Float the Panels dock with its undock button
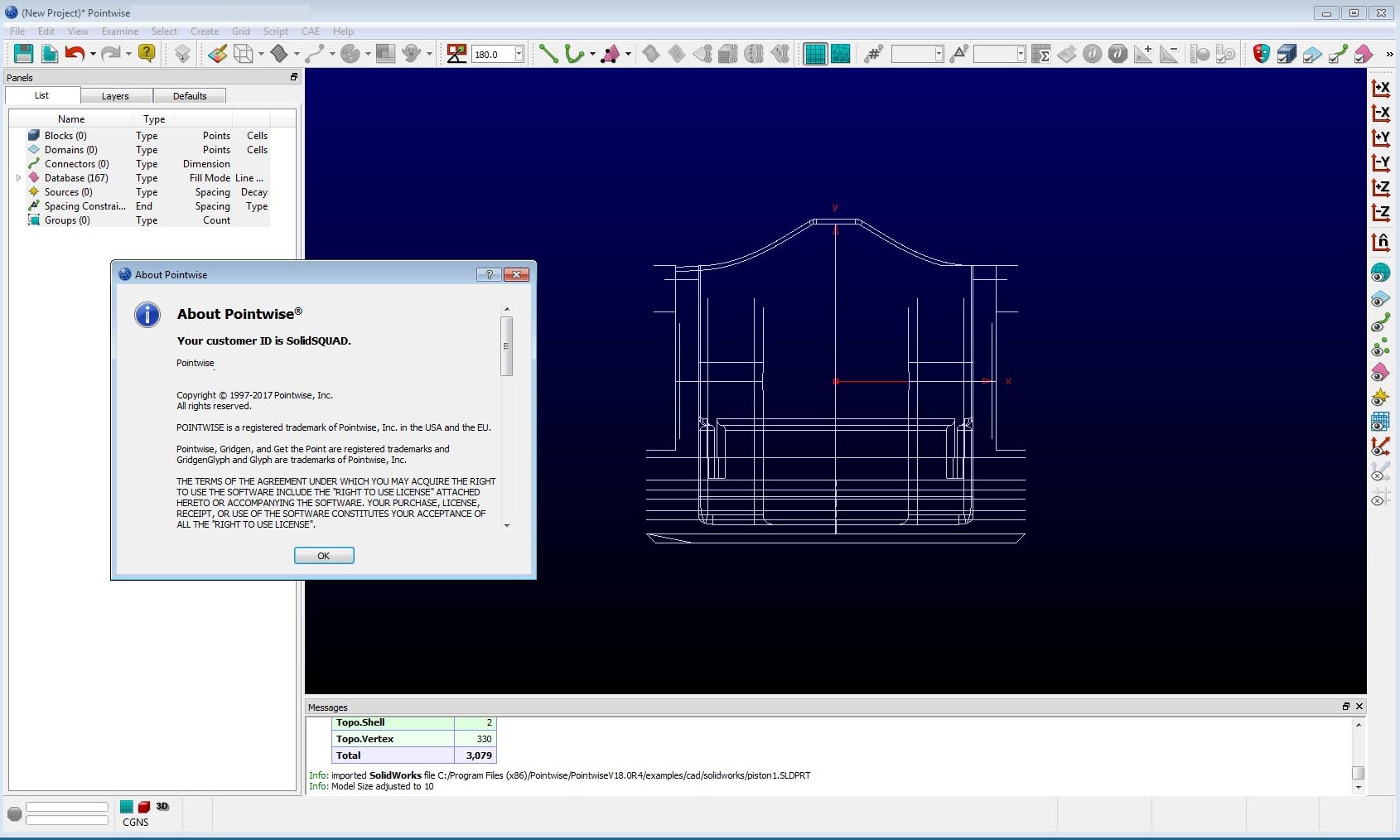This screenshot has height=840, width=1400. [293, 77]
